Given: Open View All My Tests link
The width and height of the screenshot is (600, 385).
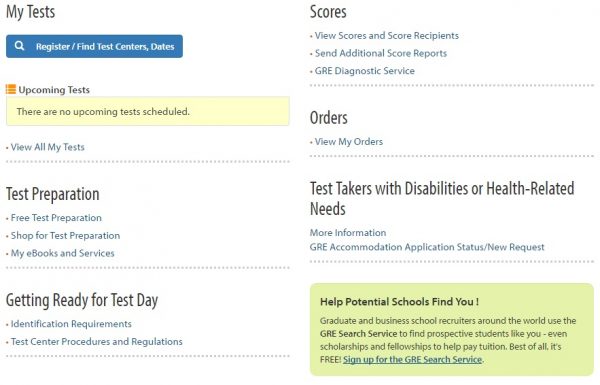Looking at the screenshot, I should coord(47,147).
